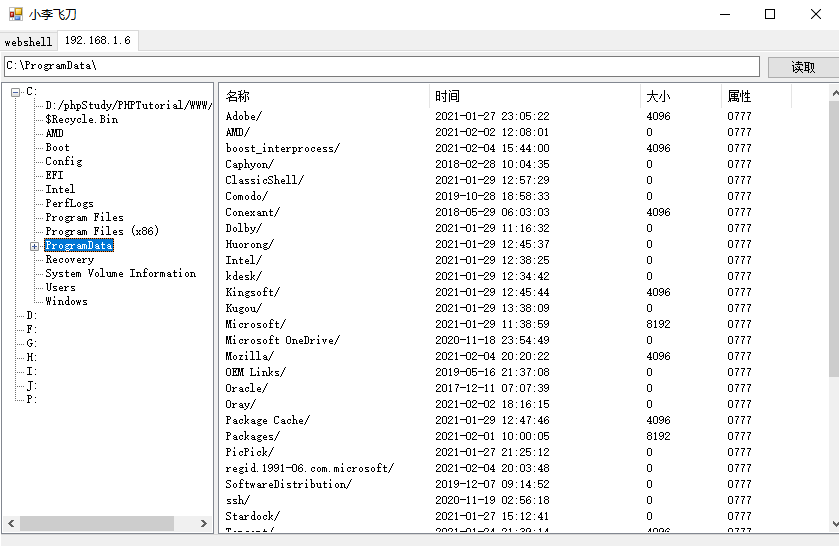Click the tree panel left scroll arrow

click(11, 524)
